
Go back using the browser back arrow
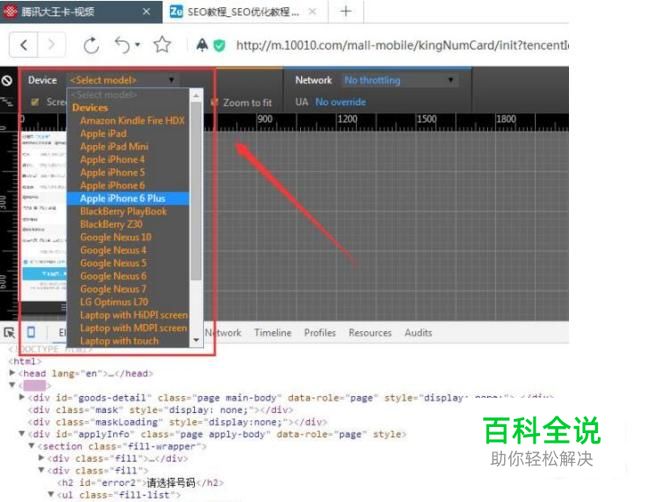pyautogui.click(x=24, y=44)
